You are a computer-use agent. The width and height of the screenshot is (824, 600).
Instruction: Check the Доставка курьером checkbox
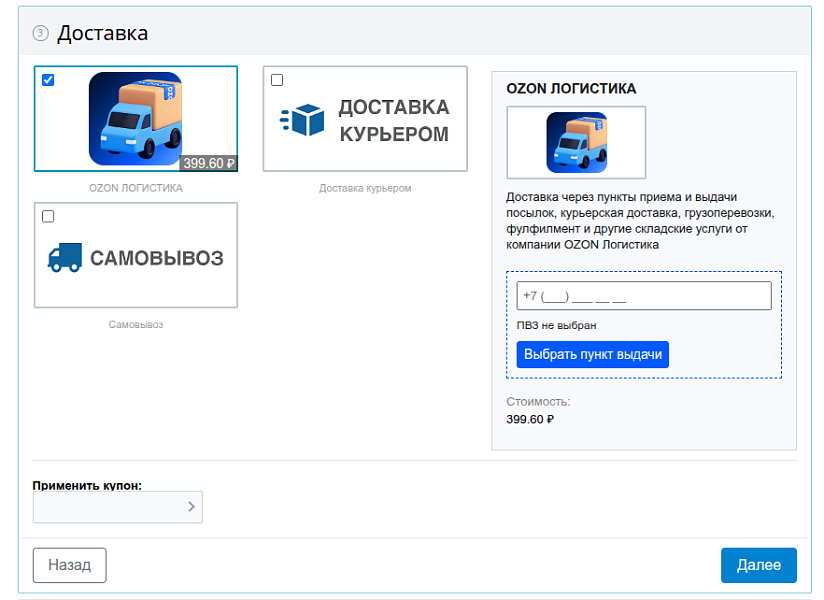277,80
